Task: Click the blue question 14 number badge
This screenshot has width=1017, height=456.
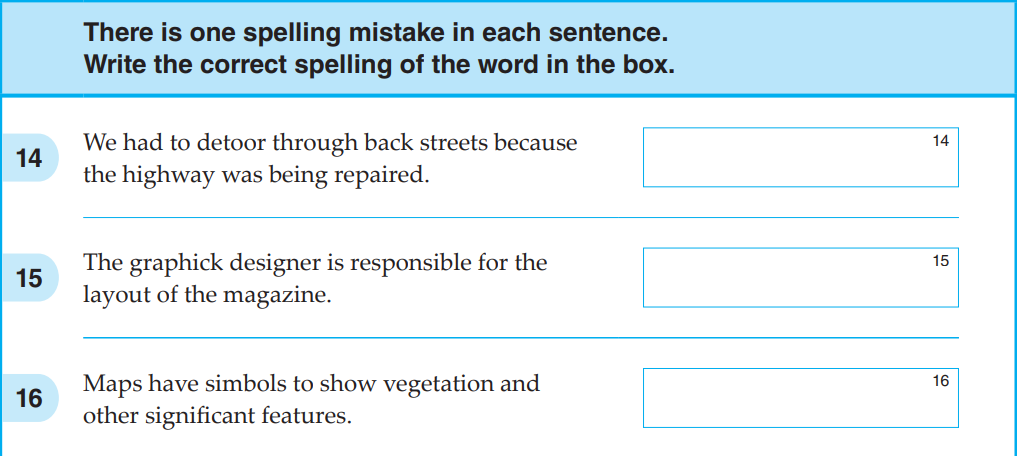Action: pos(30,159)
